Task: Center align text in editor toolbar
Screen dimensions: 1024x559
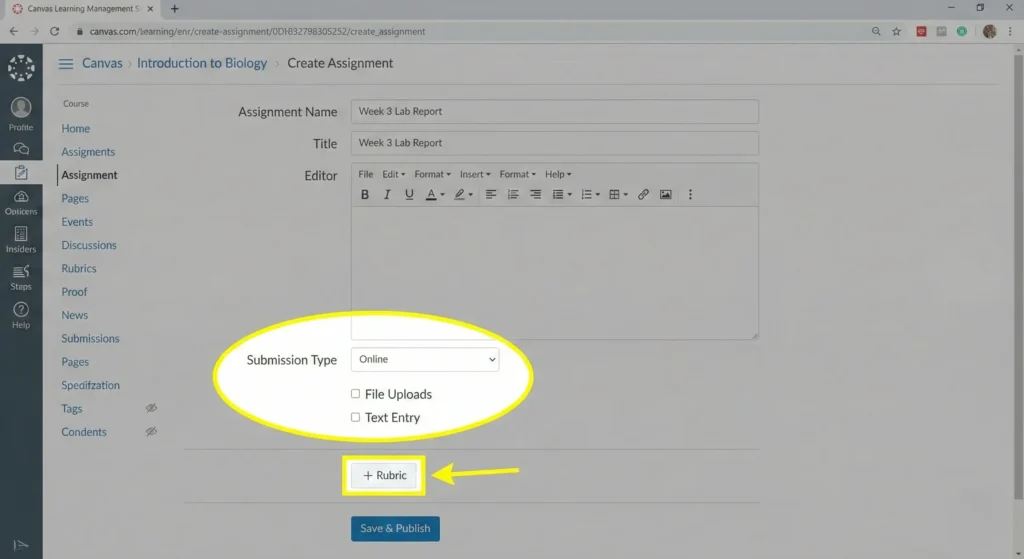Action: [513, 195]
